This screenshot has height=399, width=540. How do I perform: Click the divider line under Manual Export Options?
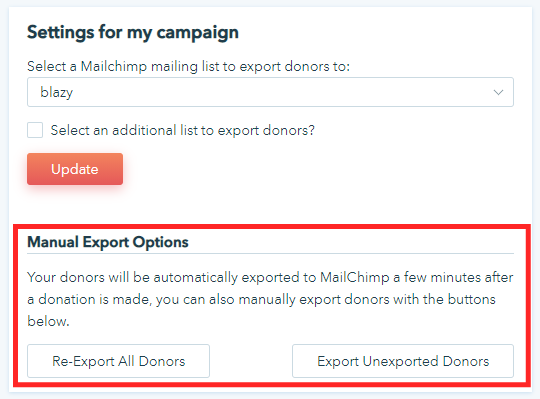(270, 254)
